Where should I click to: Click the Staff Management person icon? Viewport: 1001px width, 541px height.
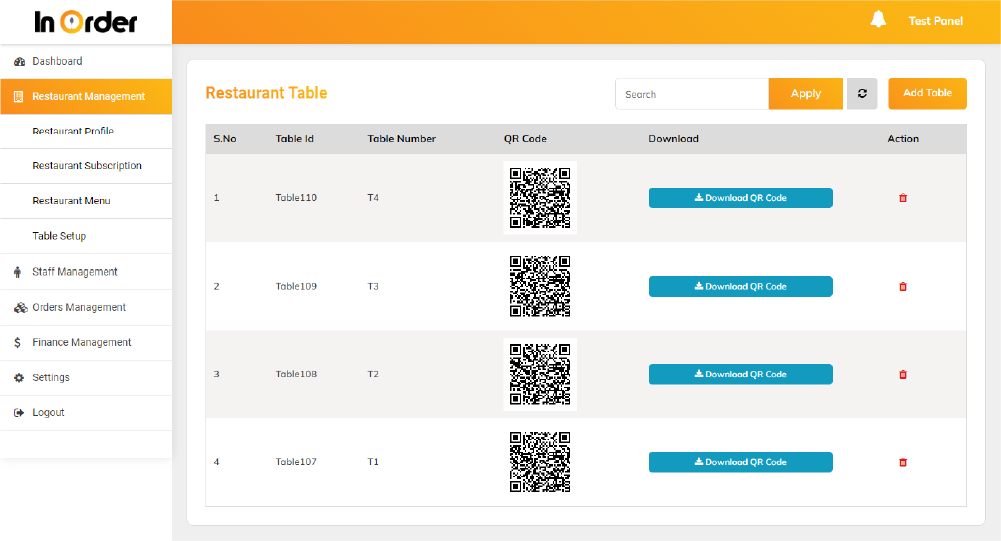coord(18,272)
